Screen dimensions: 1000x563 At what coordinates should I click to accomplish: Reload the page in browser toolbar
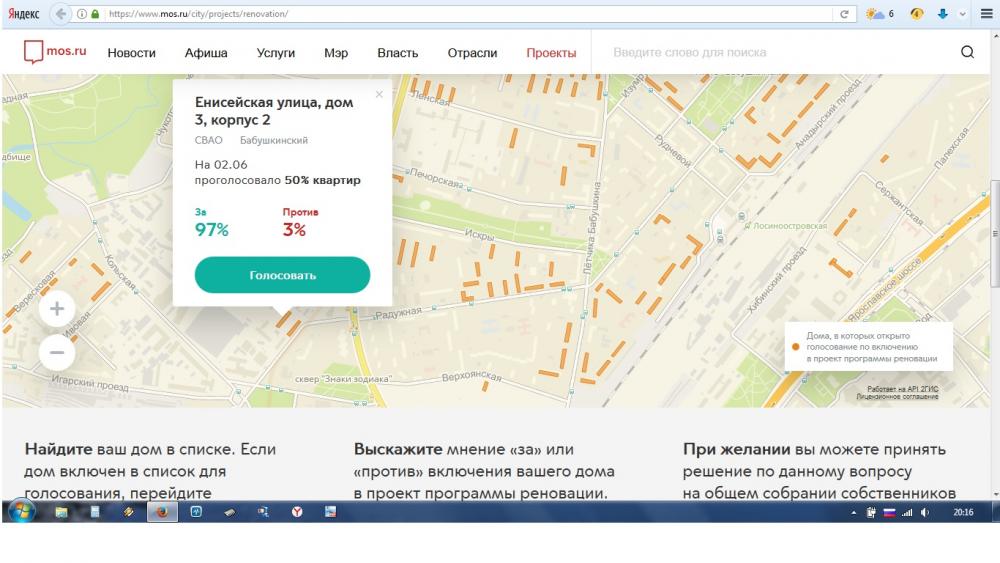point(845,15)
